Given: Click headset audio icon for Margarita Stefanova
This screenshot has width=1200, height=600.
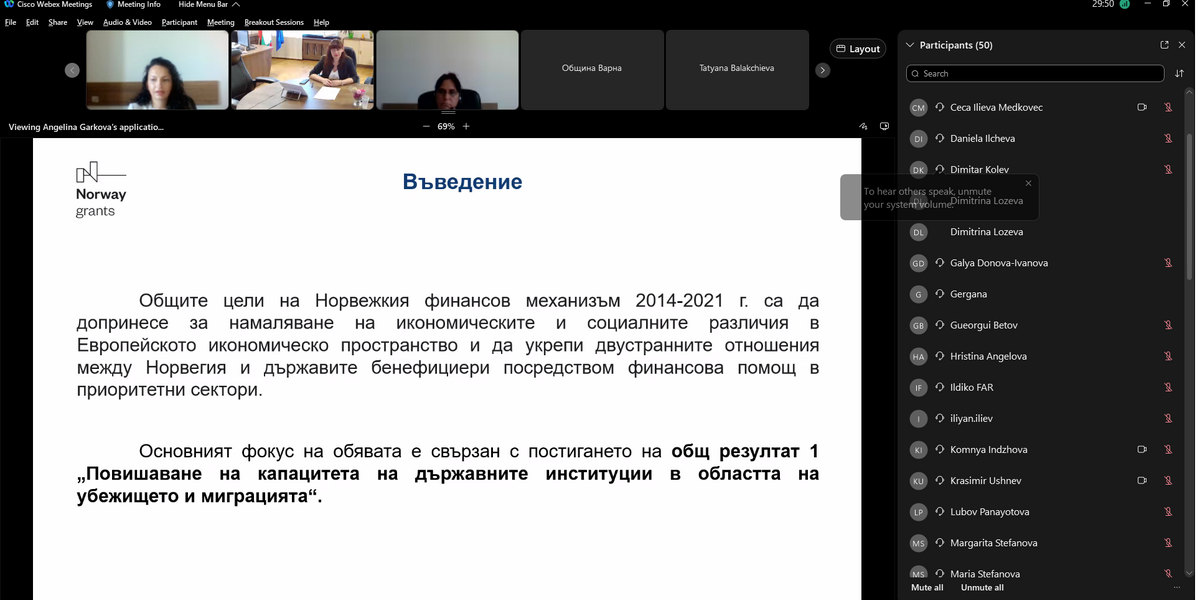Looking at the screenshot, I should tap(940, 542).
